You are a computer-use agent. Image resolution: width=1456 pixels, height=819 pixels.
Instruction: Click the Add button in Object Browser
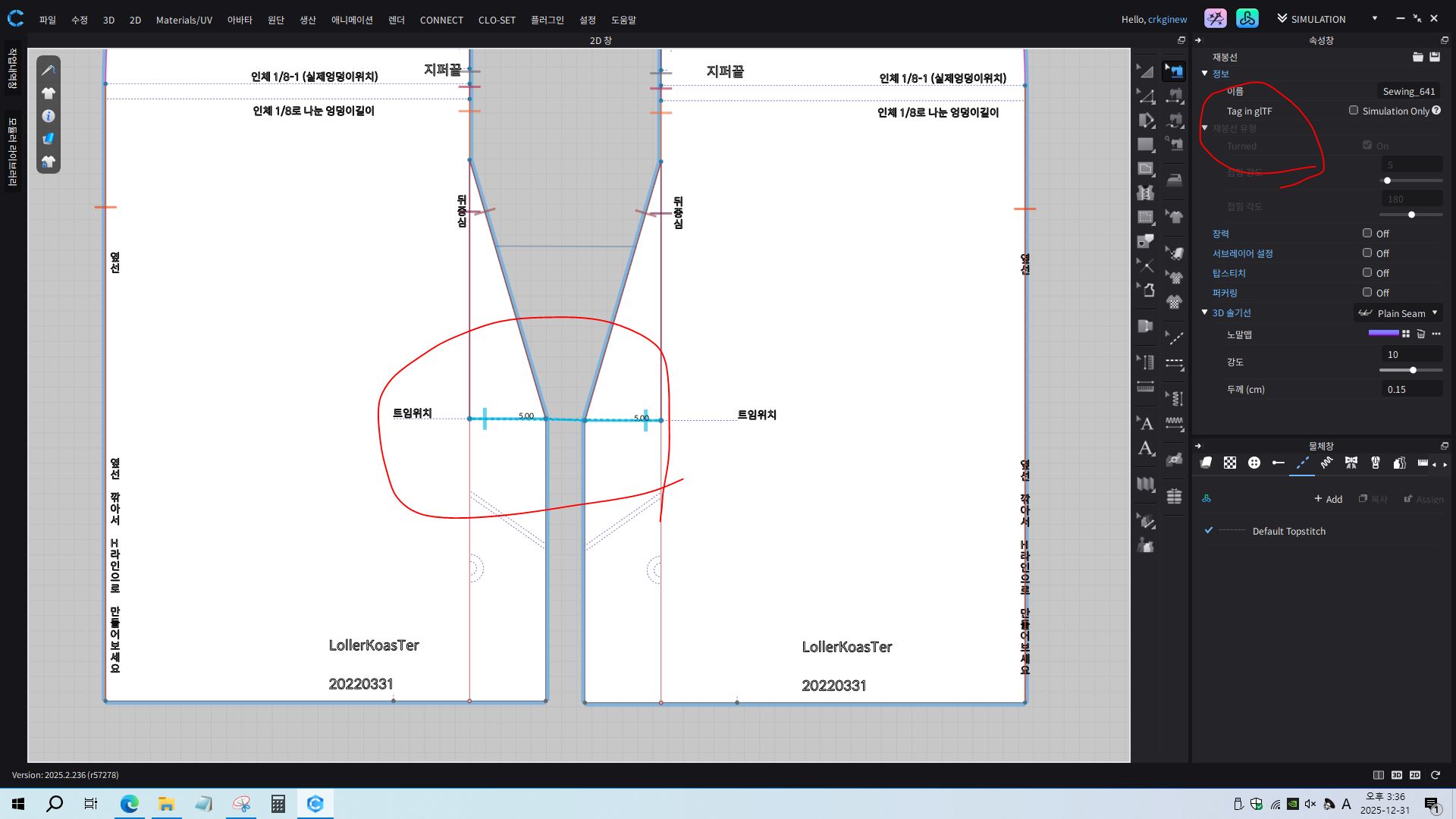pos(1328,499)
